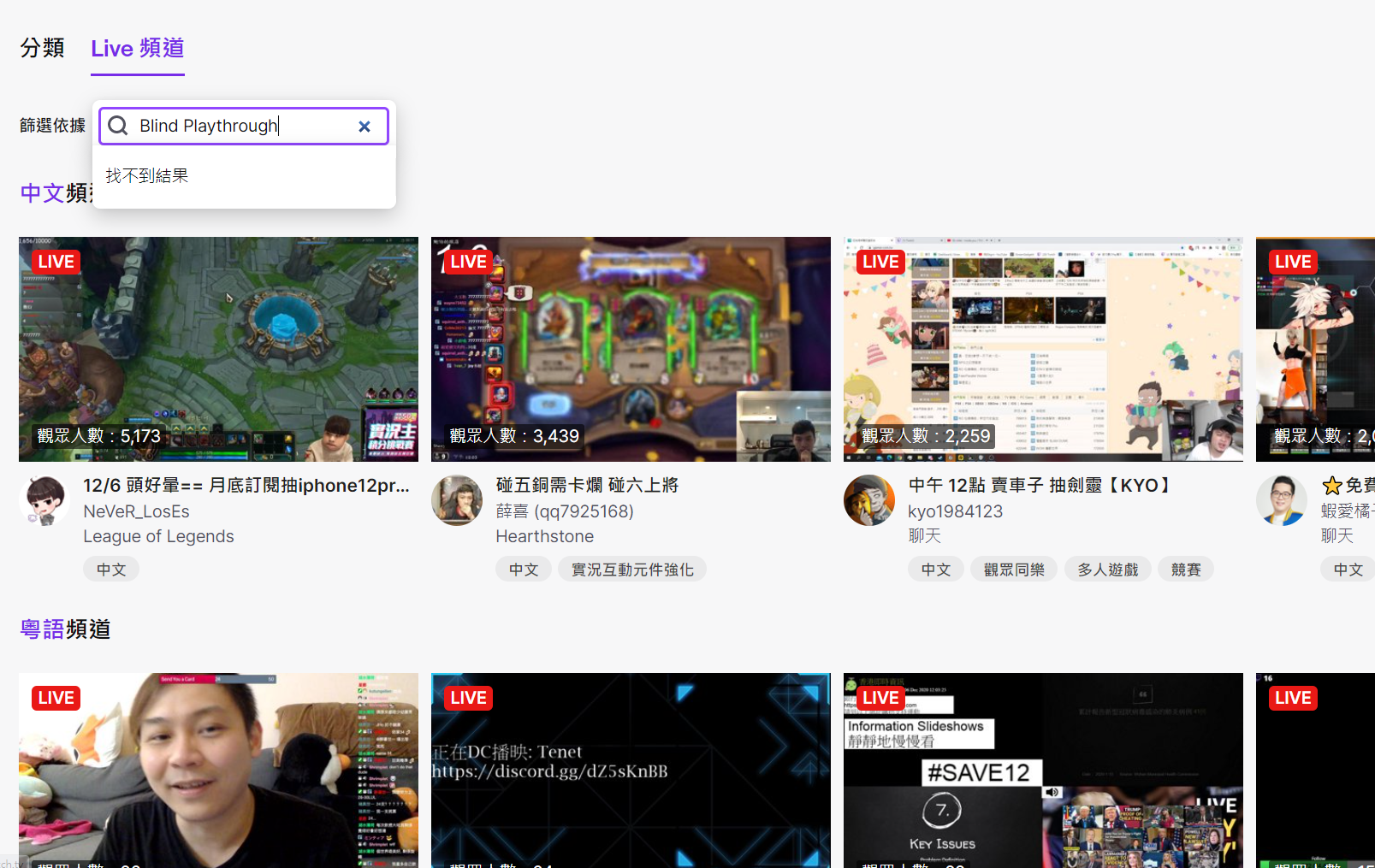Open stream title 碰五銅需卡爛 碰六上將
The image size is (1375, 868).
click(587, 485)
